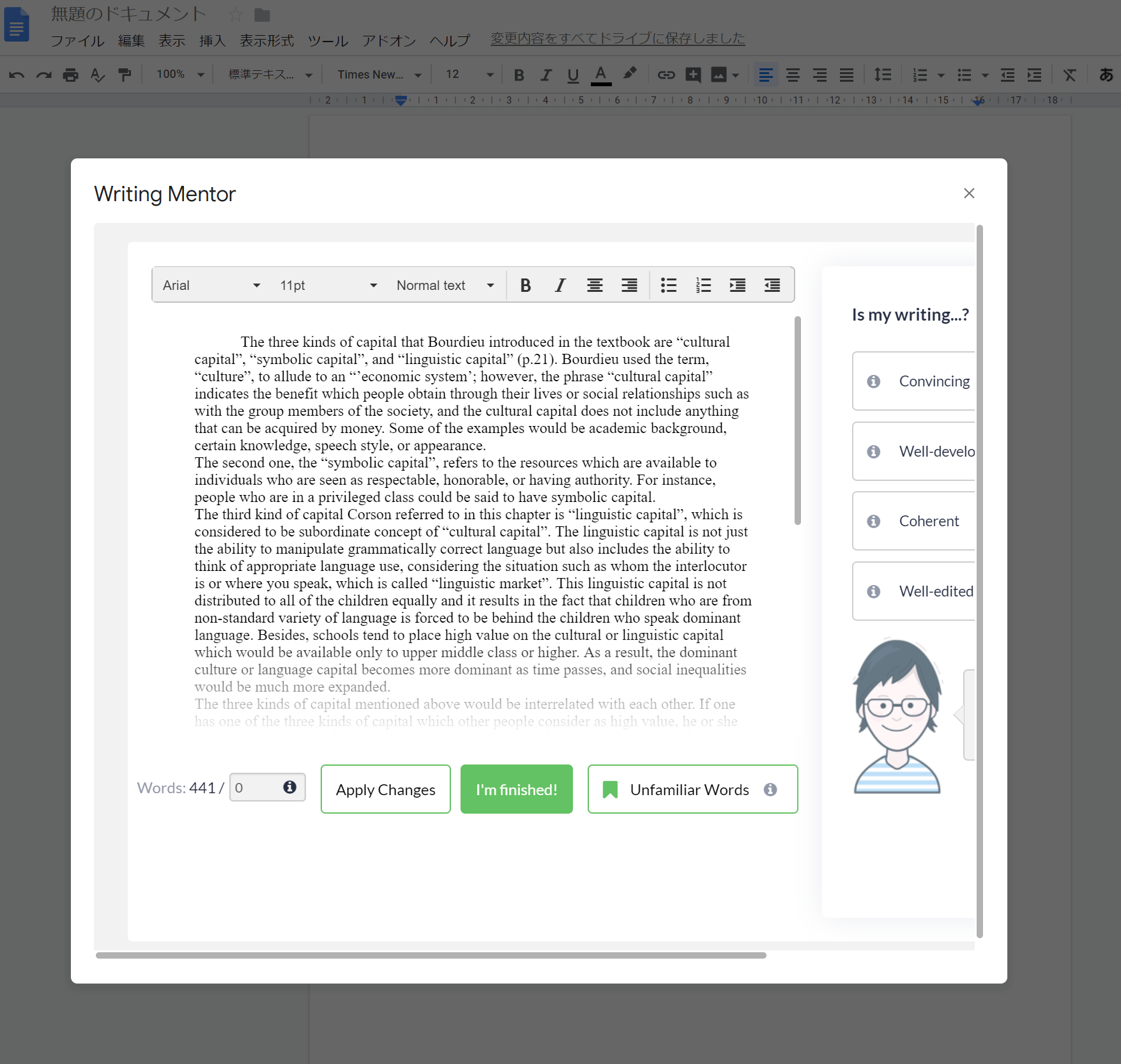Toggle underline in the Docs toolbar

coord(573,75)
